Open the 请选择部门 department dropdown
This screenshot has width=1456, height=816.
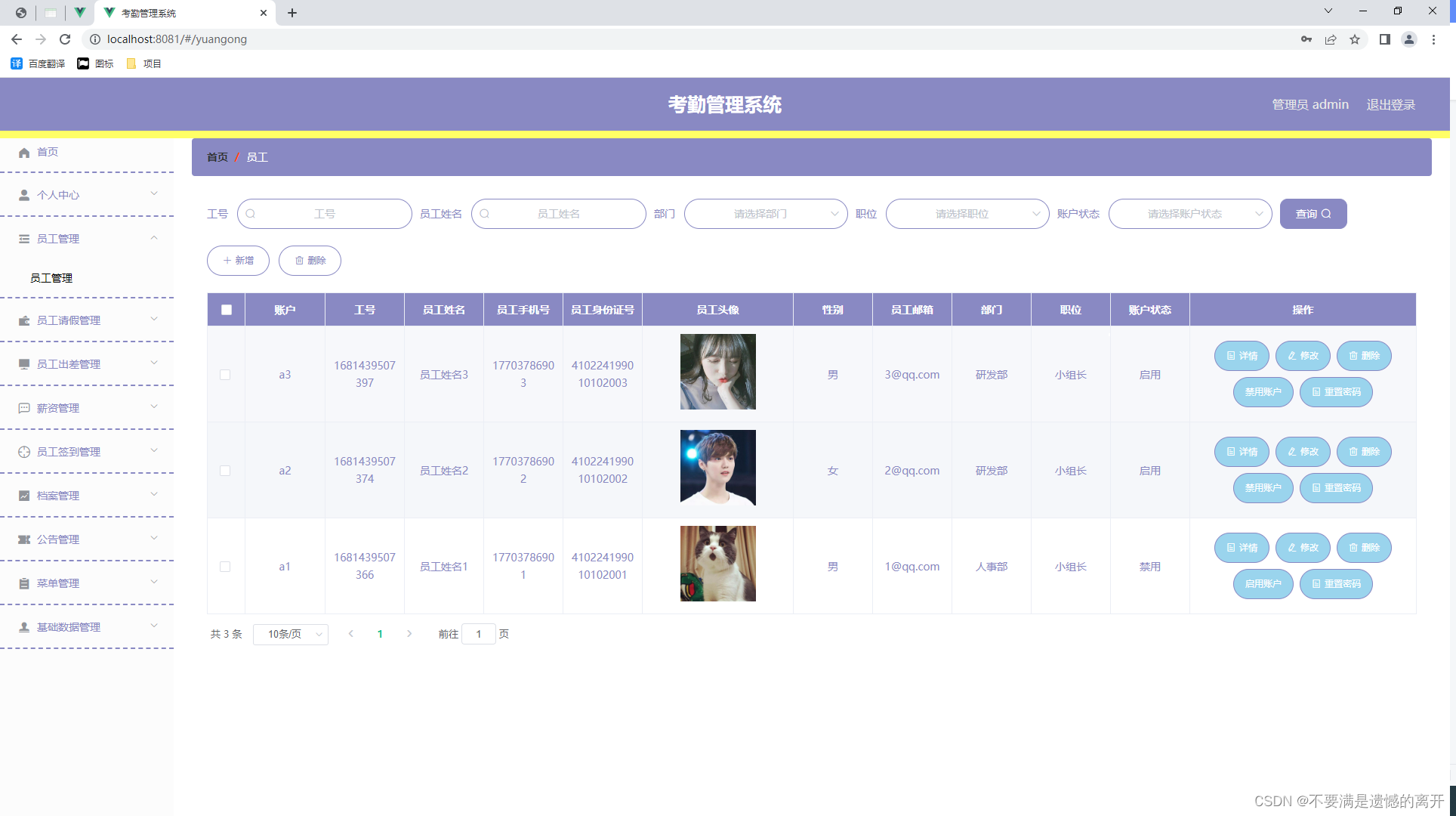tap(765, 214)
